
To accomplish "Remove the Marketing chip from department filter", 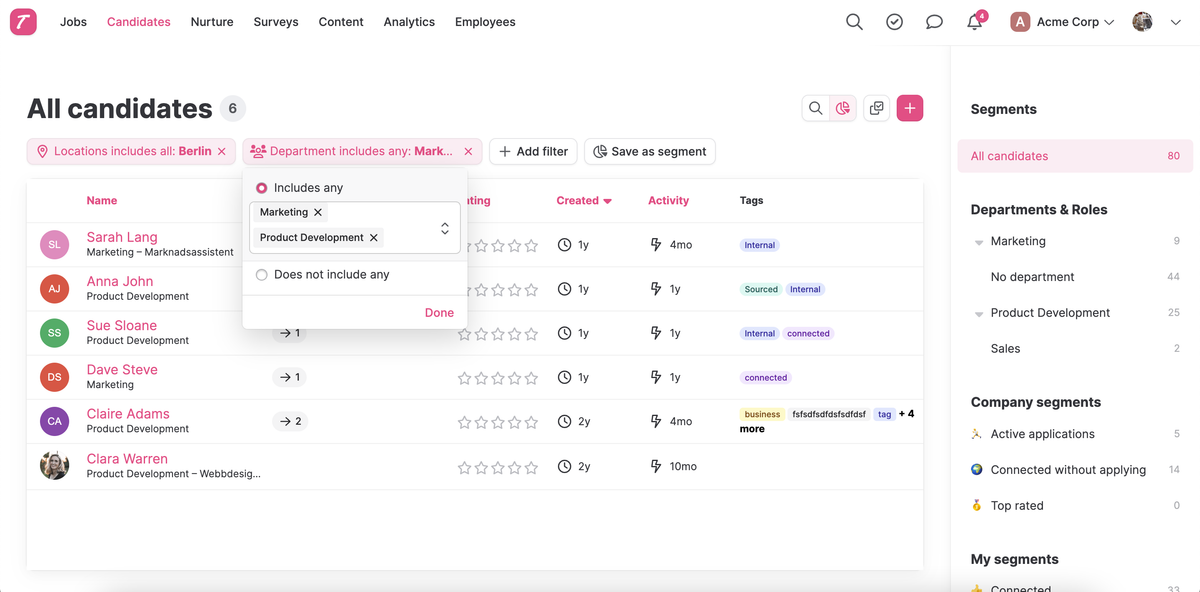I will (x=318, y=212).
